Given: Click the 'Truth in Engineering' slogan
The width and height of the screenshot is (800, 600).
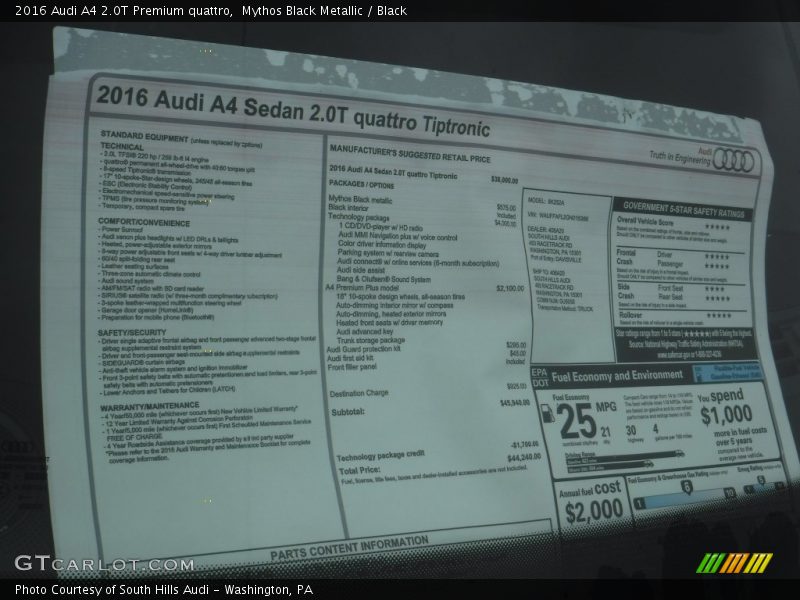Looking at the screenshot, I should point(680,158).
